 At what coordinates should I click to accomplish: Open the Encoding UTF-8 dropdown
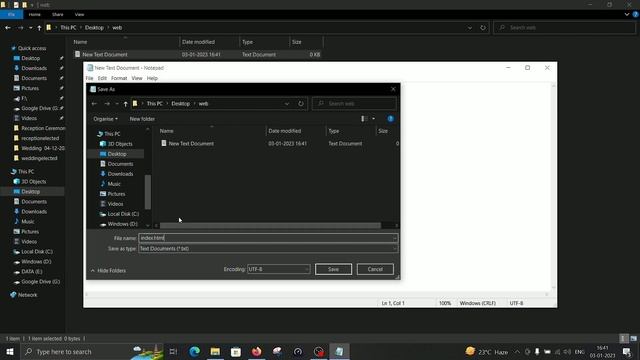click(x=278, y=269)
